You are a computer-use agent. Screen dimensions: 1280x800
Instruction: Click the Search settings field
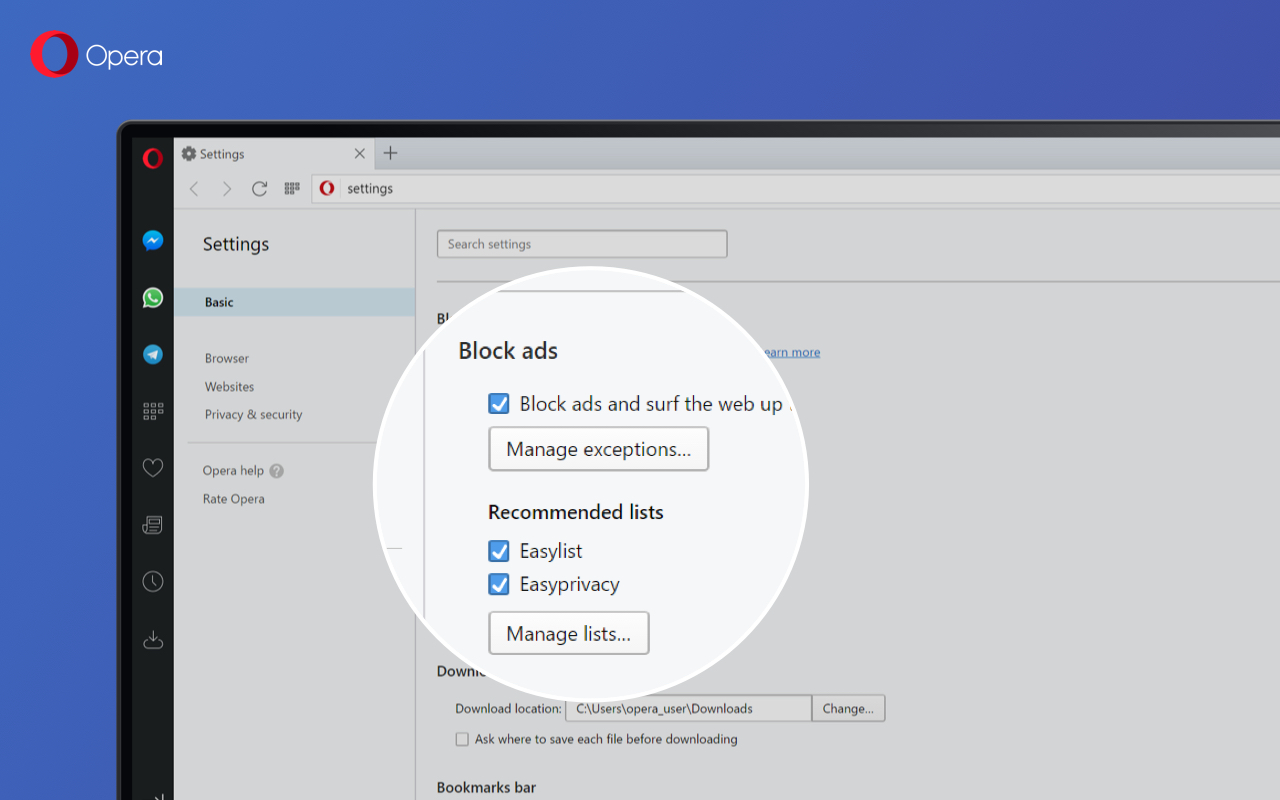(x=582, y=244)
